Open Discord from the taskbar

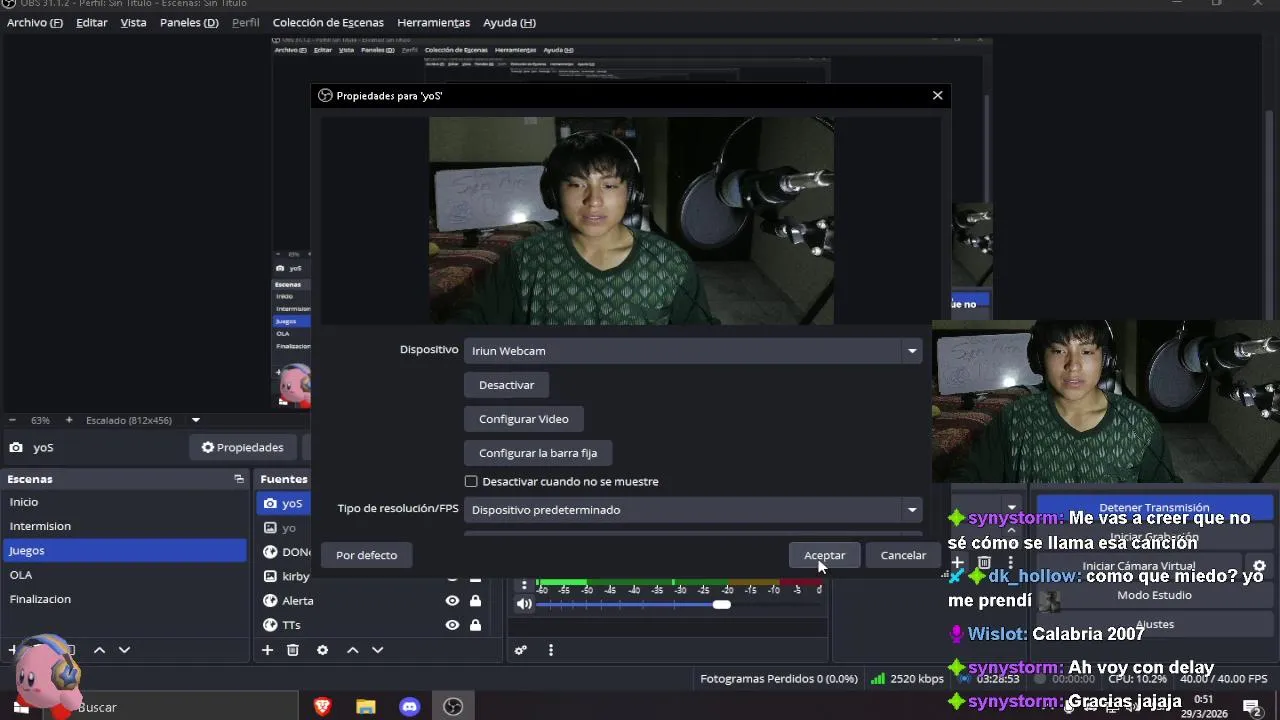pyautogui.click(x=409, y=707)
